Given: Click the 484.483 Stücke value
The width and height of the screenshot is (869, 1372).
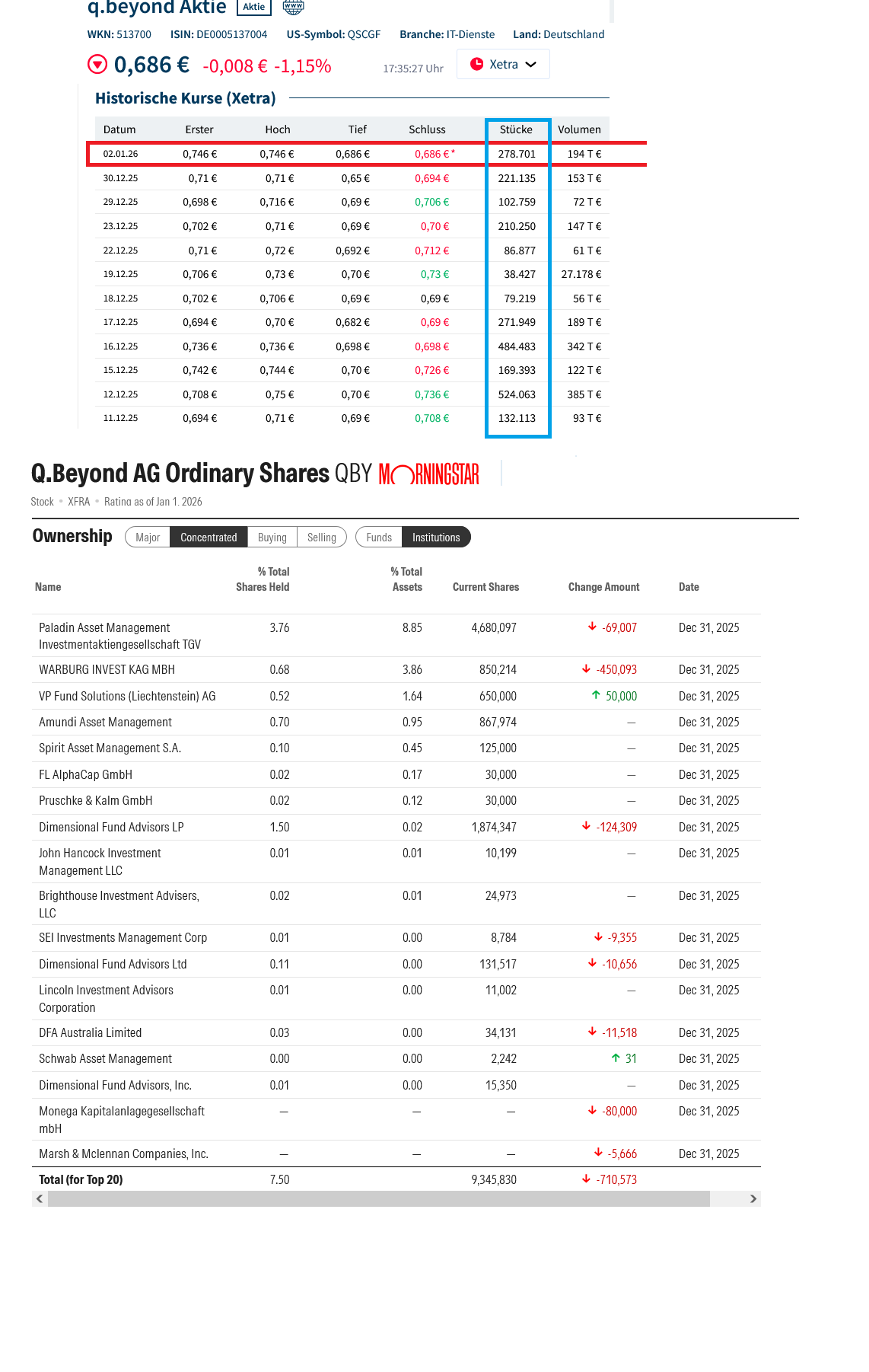Looking at the screenshot, I should click(x=517, y=346).
